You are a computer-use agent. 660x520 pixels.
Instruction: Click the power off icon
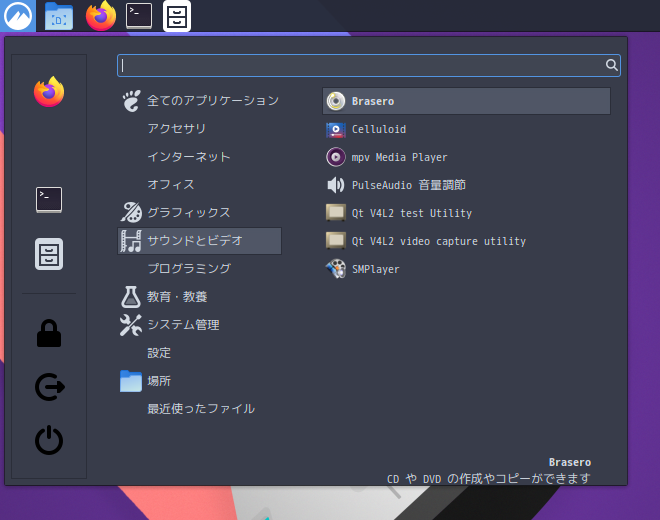tap(49, 440)
